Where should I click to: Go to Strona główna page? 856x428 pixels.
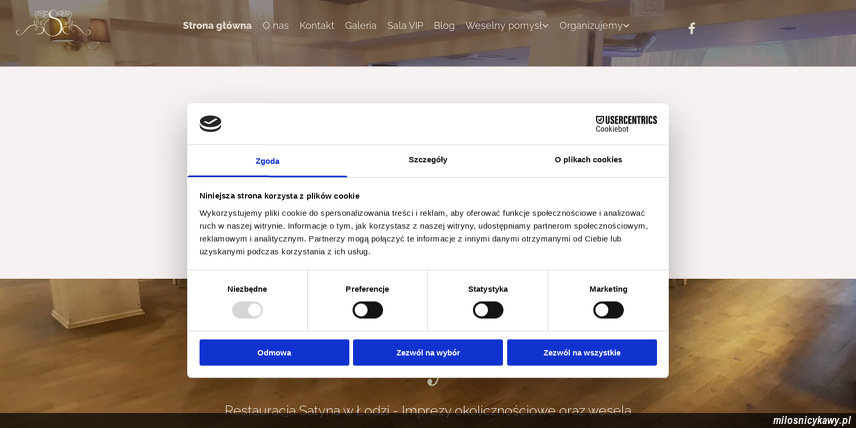click(x=217, y=26)
